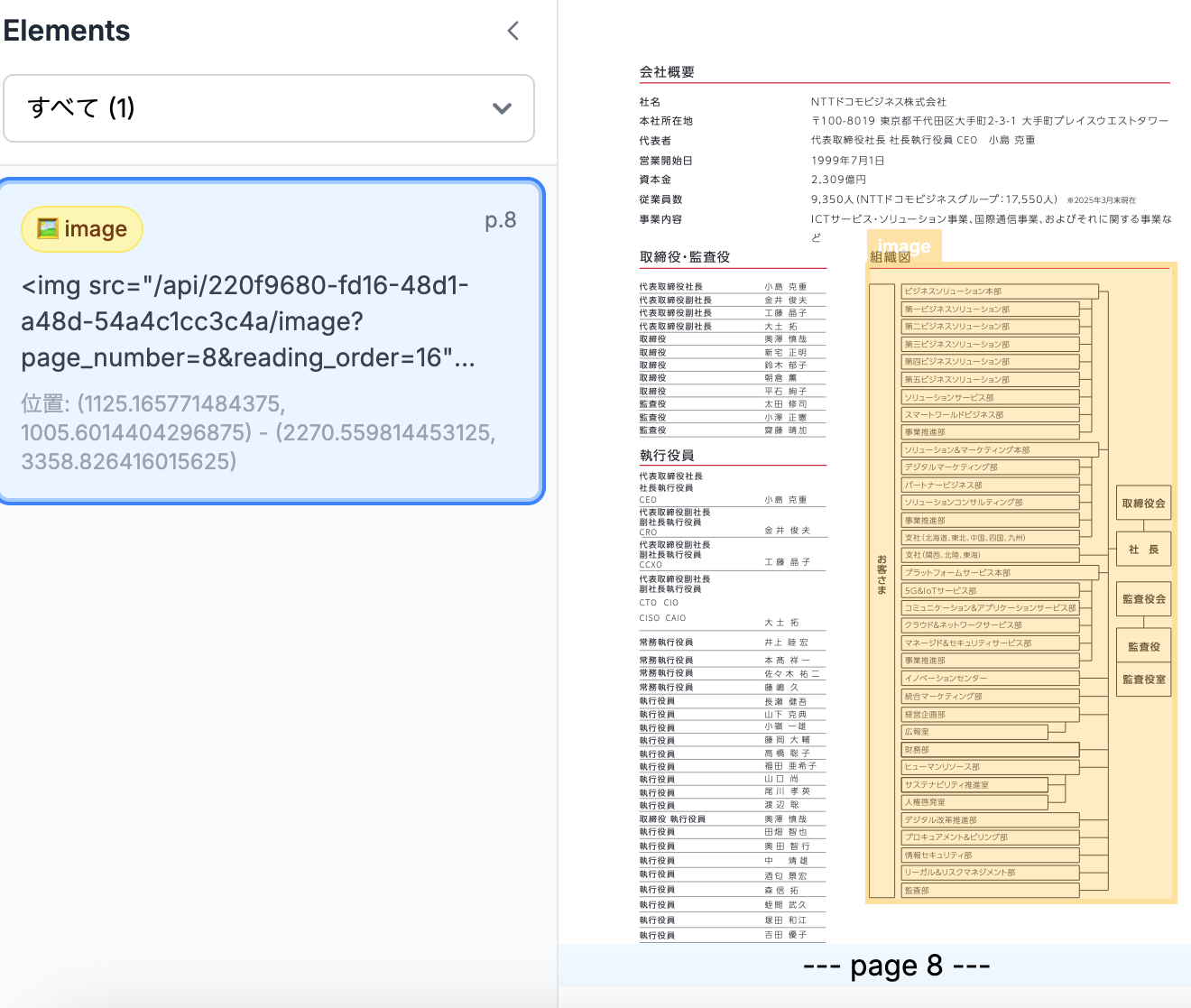This screenshot has height=1008, width=1191.
Task: Click the 取締役・監査役 section heading
Action: (685, 257)
